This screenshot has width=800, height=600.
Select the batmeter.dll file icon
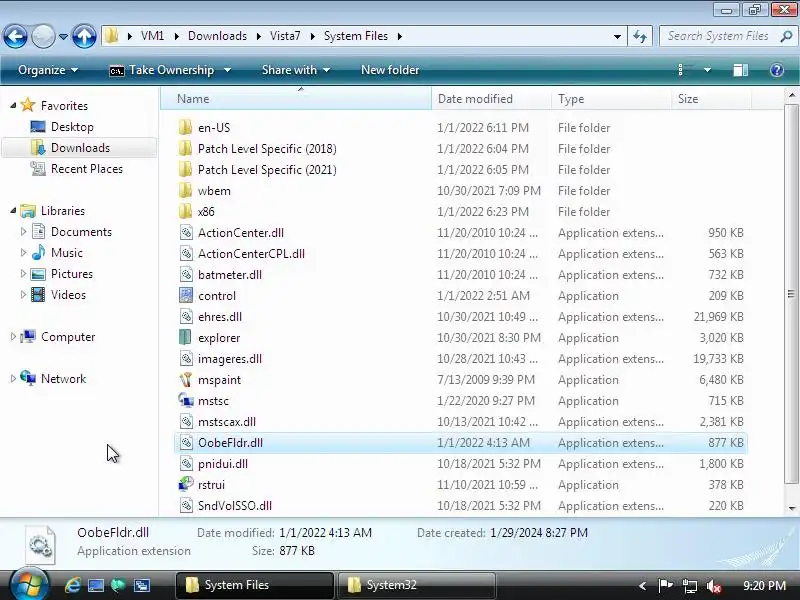[186, 274]
